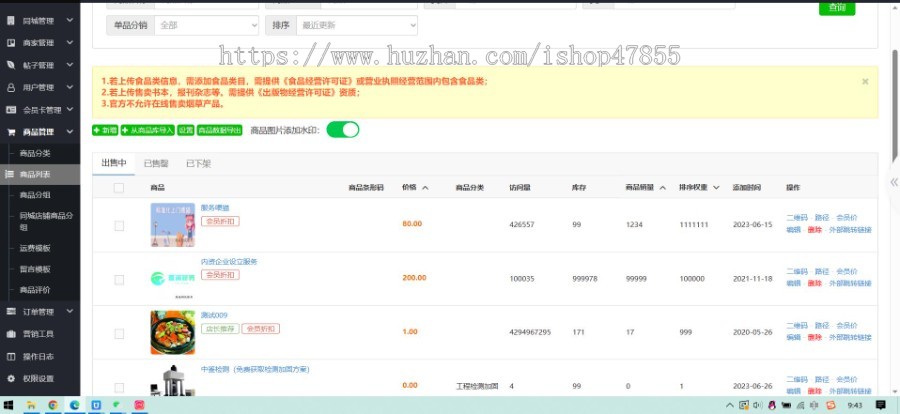Click 二维码 for the 2021-11-18 product
900x414 pixels.
tap(797, 272)
